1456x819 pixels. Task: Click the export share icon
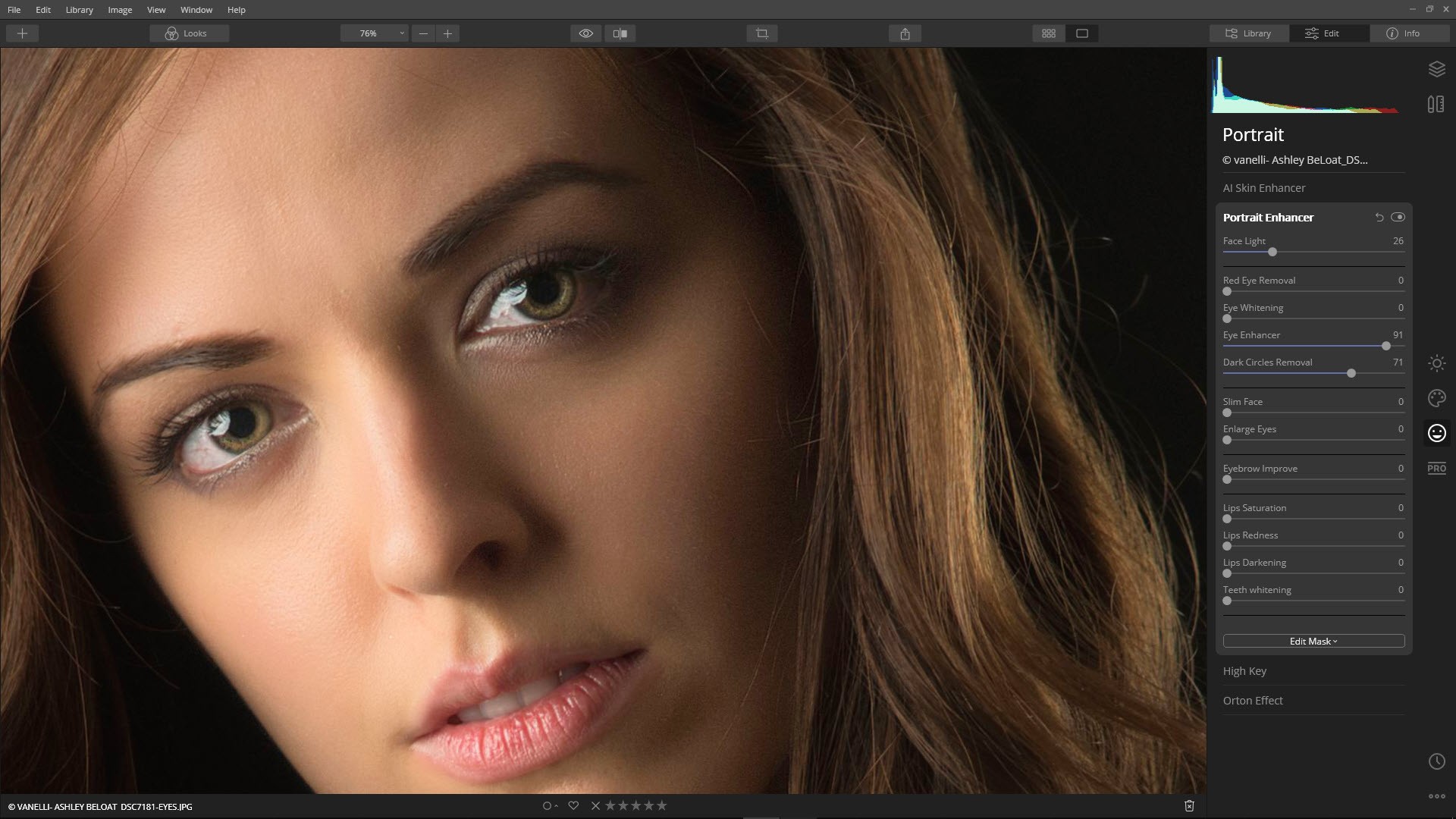pos(905,33)
